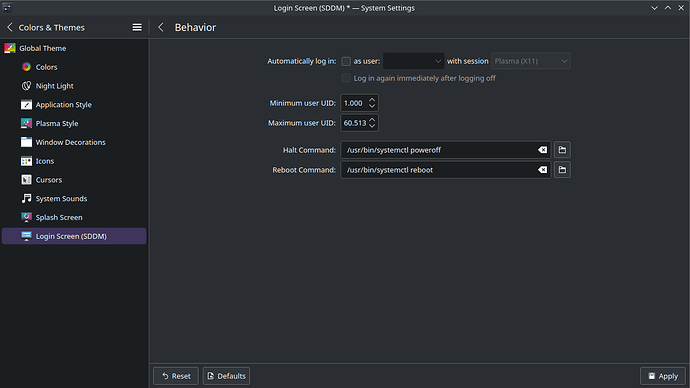Increase the Maximum user UID value
Screen dimensions: 690x388
pos(372,120)
